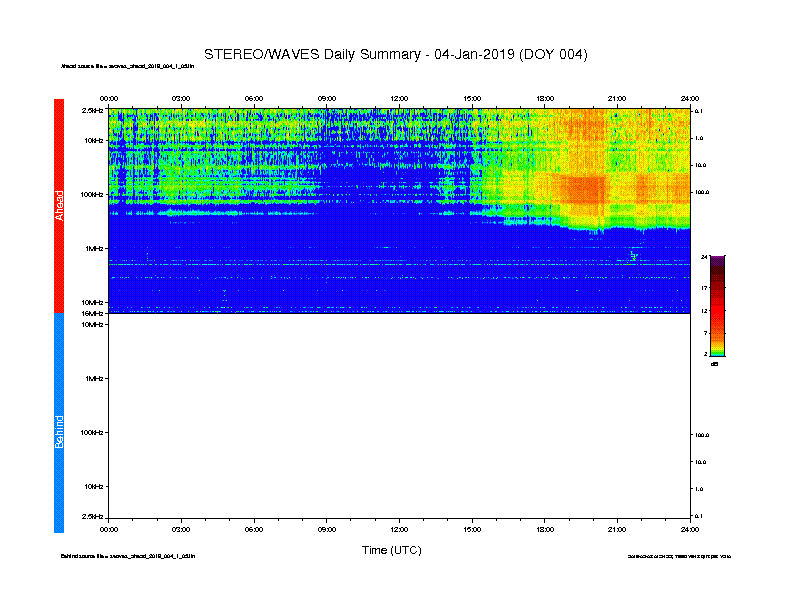Click the 1MHz label in Ahead panel
Image resolution: width=792 pixels, height=612 pixels.
coord(95,248)
